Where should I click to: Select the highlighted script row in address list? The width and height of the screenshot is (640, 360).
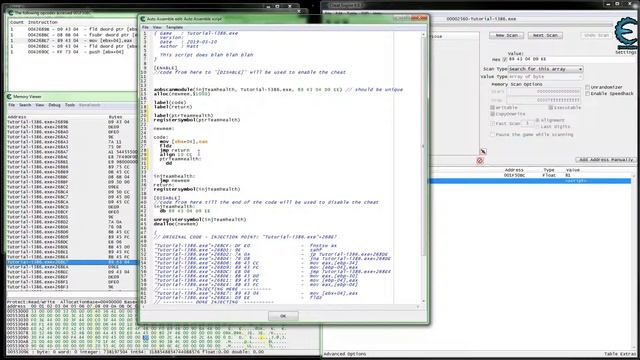pyautogui.click(x=531, y=180)
